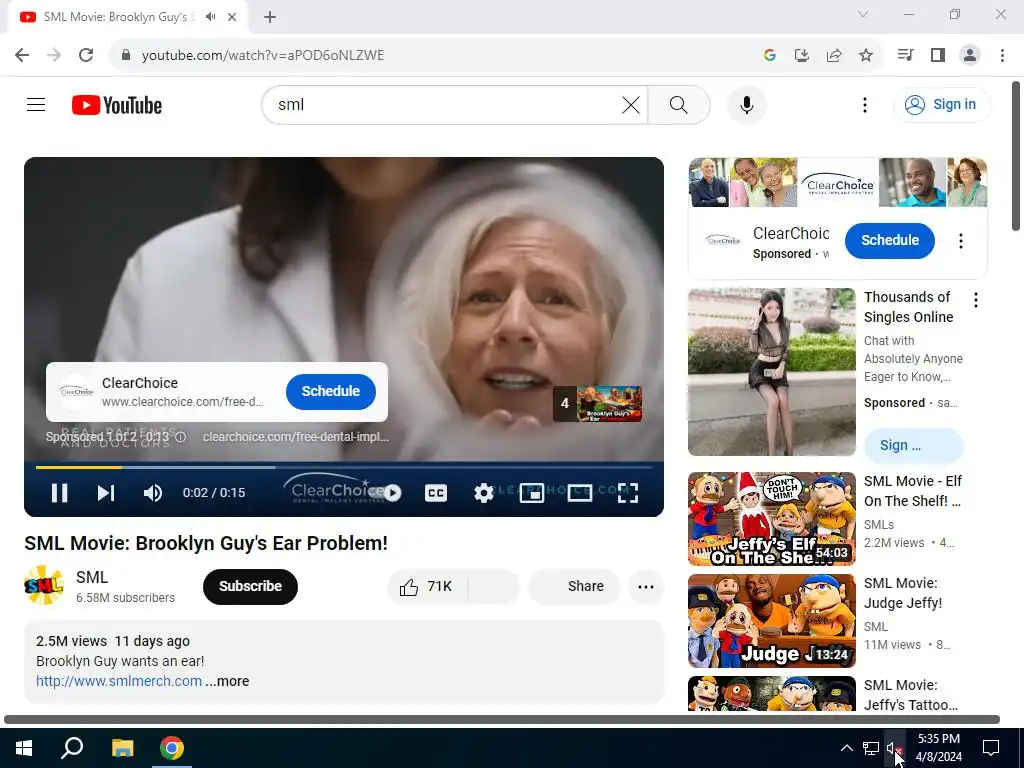Screen dimensions: 1024x768
Task: Open player settings gear
Action: pos(483,492)
